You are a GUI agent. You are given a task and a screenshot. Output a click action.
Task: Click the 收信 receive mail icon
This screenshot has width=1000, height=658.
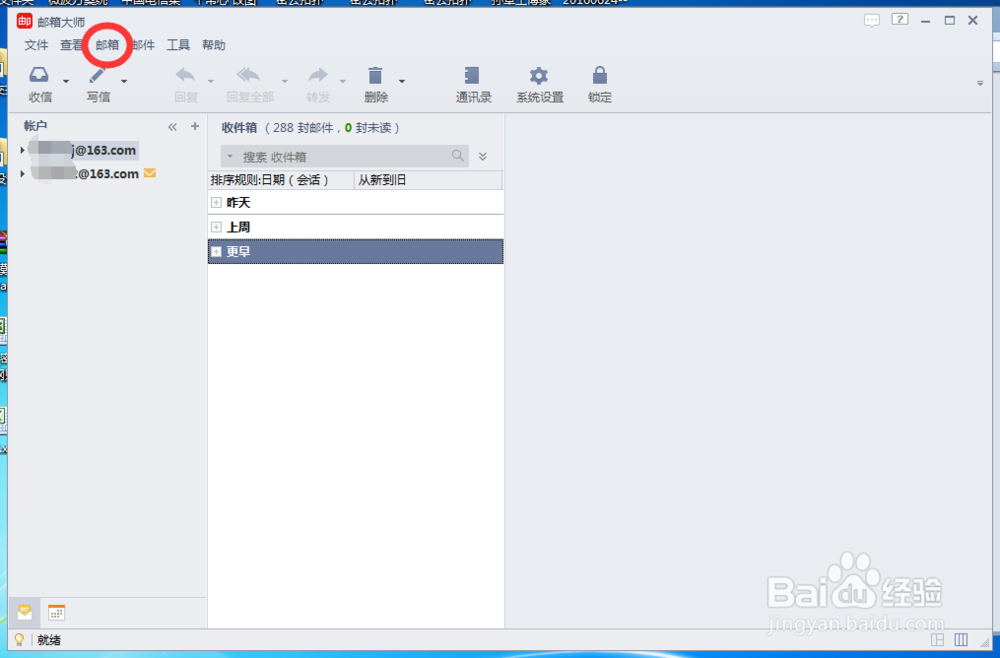41,83
